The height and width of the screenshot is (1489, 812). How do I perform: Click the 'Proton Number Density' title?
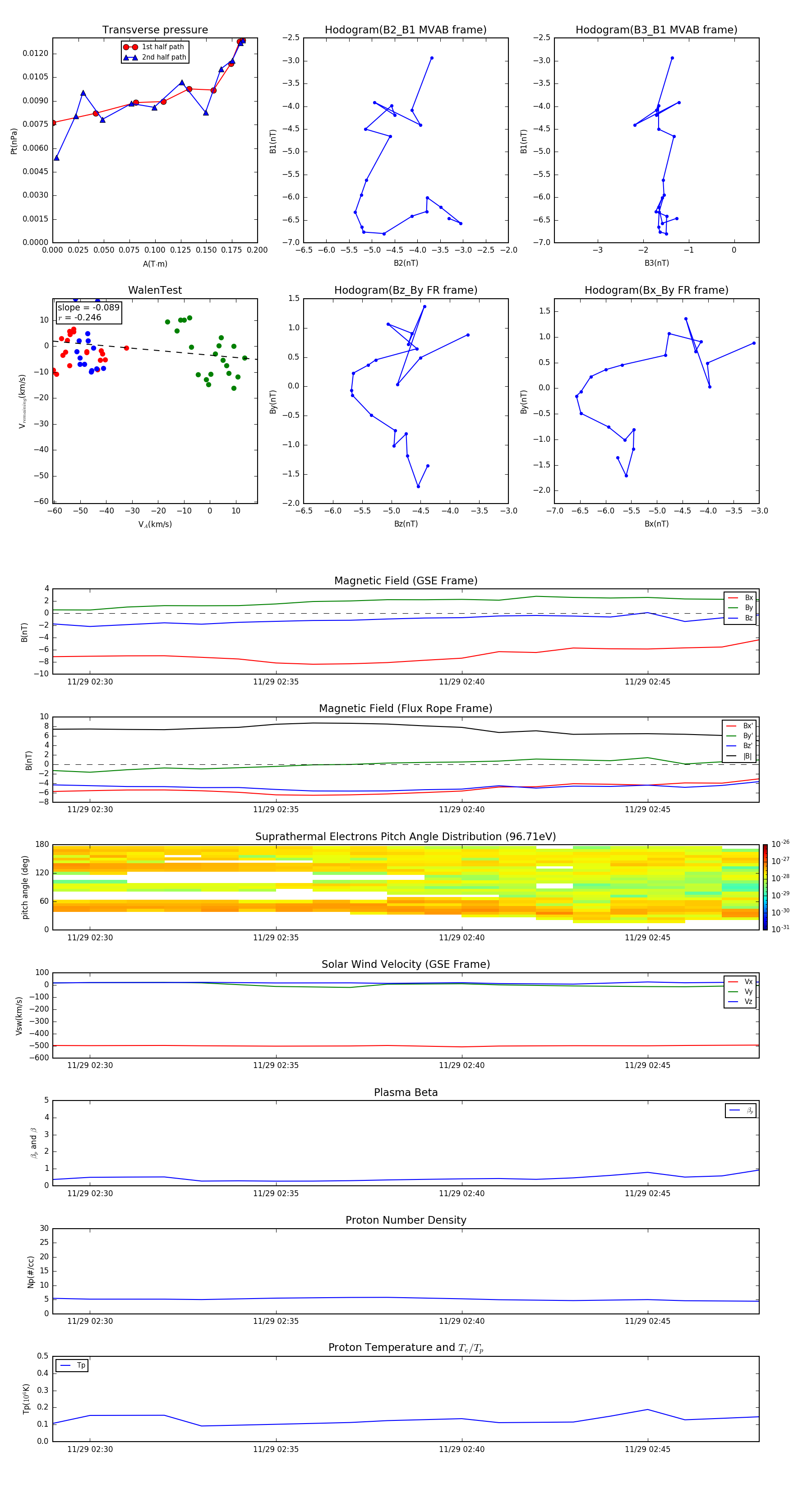406,1220
